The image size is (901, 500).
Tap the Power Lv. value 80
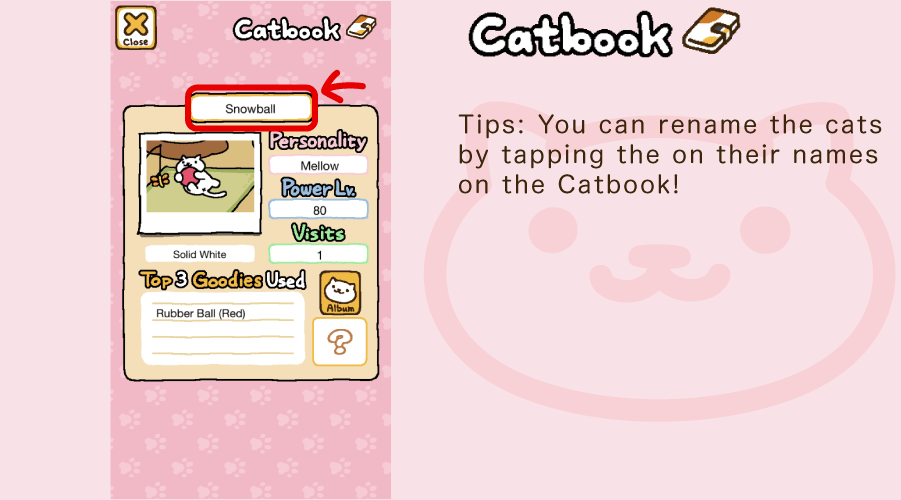point(318,210)
